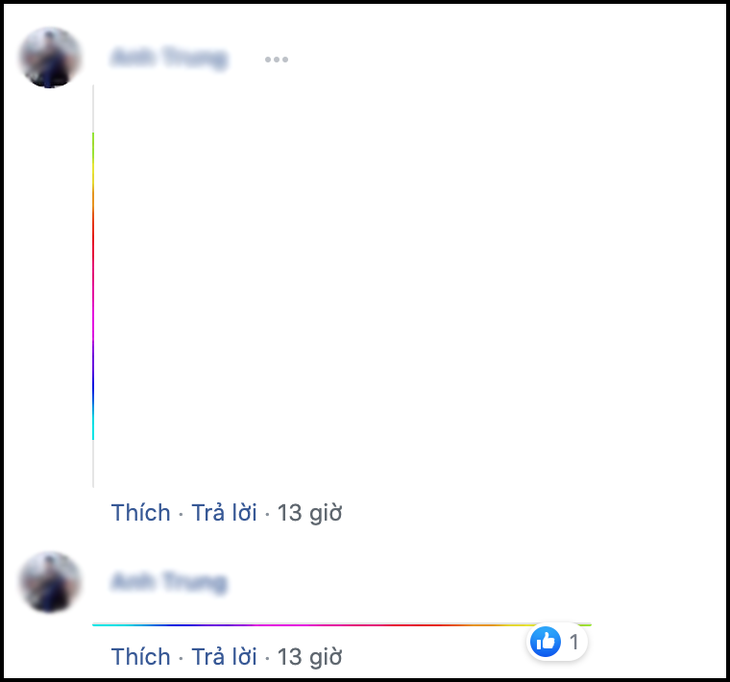Open the second comment's 13 giờ timestamp
This screenshot has height=682, width=730.
click(309, 657)
